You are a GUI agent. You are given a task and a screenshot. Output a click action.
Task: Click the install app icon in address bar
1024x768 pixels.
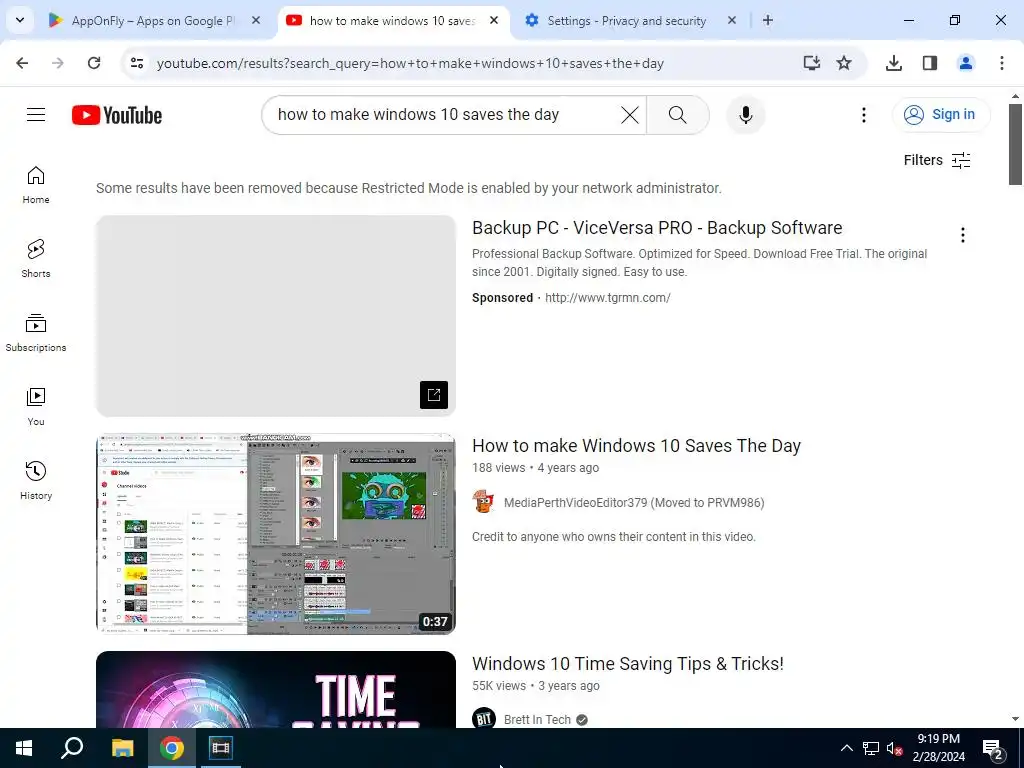[811, 63]
